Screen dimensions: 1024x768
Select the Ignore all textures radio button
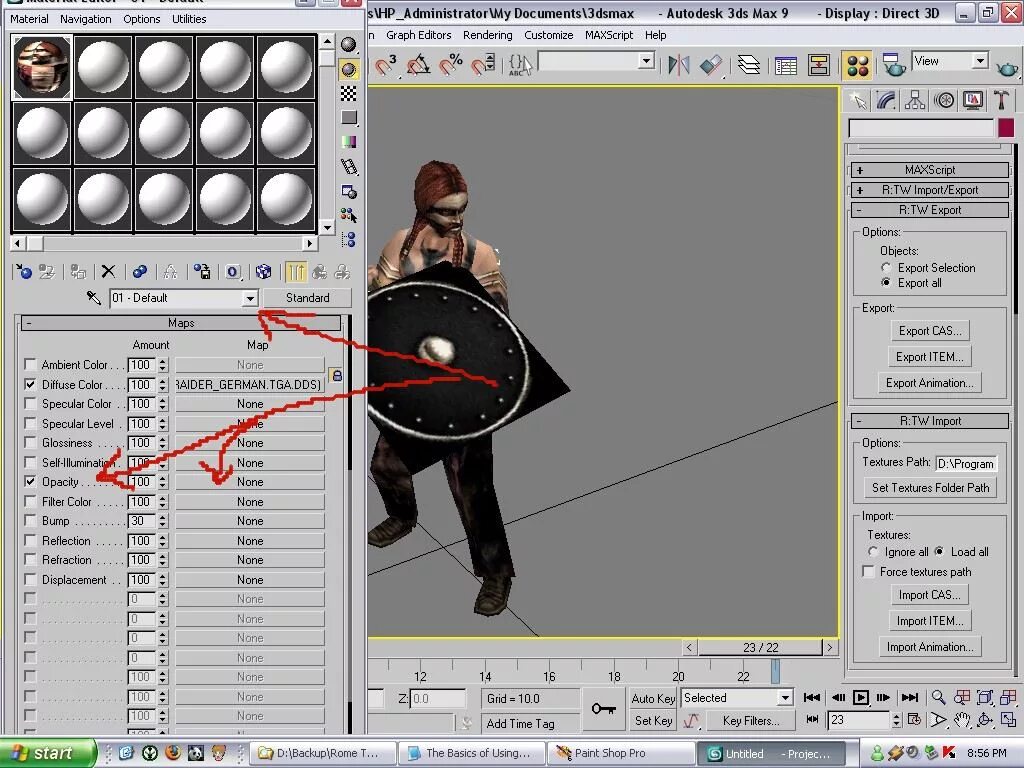[x=873, y=552]
